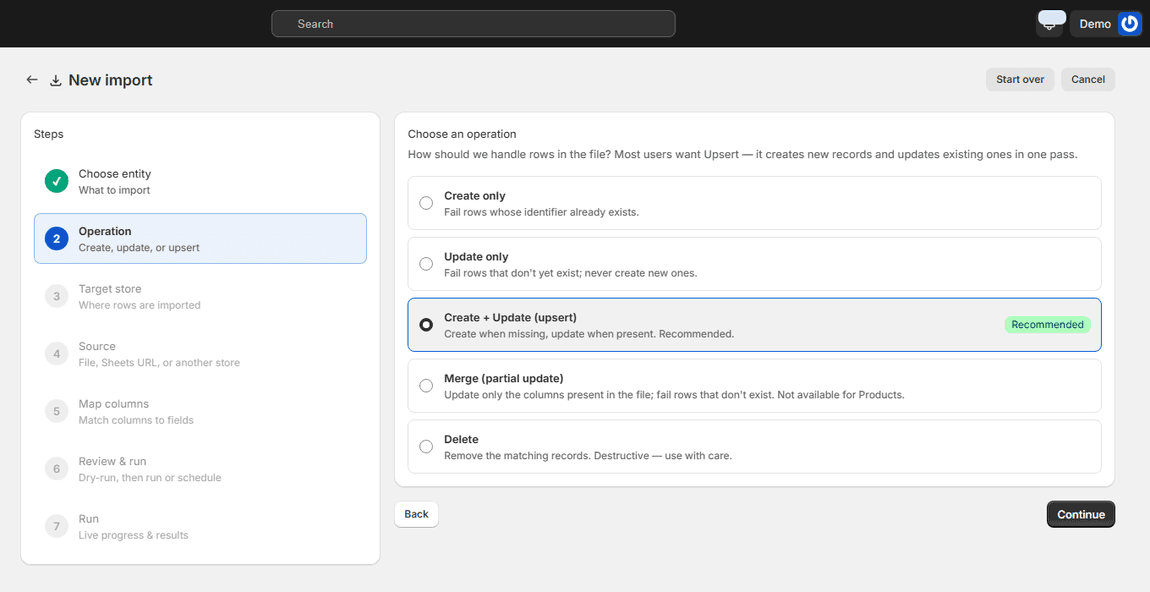Open the Review & run step
1150x592 pixels.
coord(200,468)
